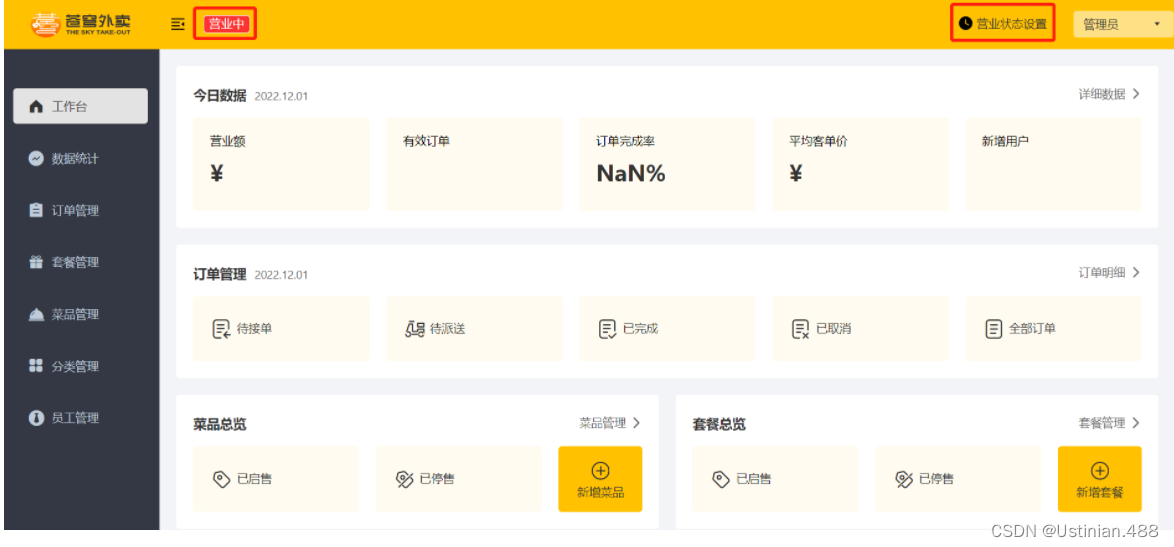The image size is (1174, 547).
Task: Click the tag icon for dishes 已启售
Action: click(222, 480)
